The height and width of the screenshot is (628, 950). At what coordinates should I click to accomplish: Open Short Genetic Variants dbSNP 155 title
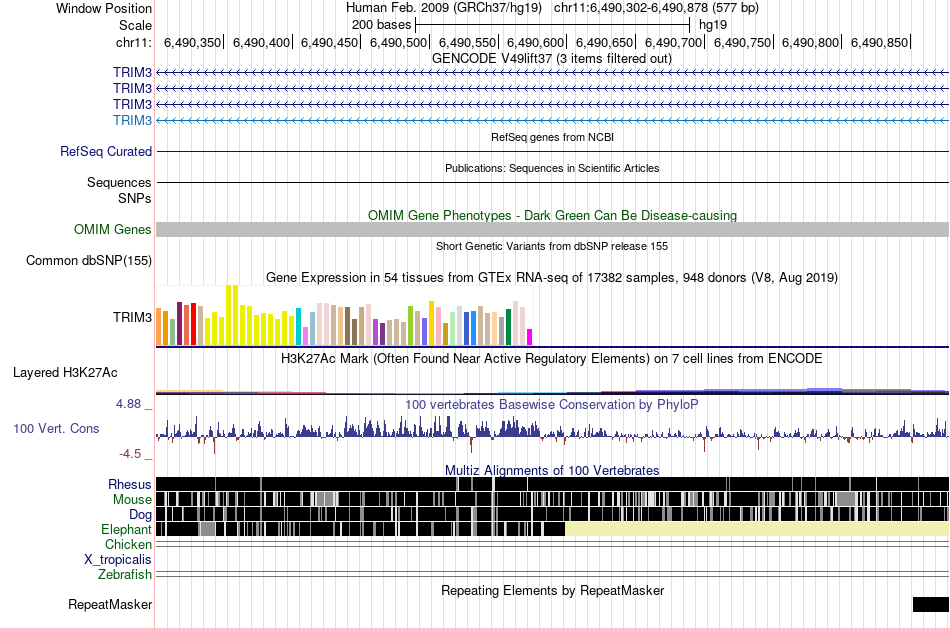(552, 246)
